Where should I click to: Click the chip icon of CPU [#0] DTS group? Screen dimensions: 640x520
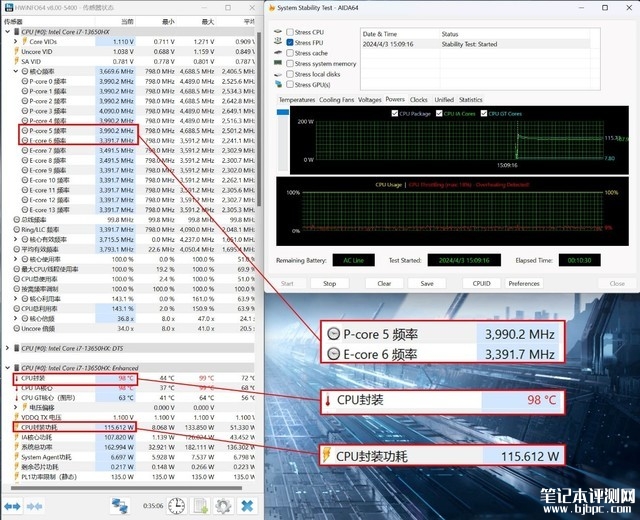pos(17,348)
